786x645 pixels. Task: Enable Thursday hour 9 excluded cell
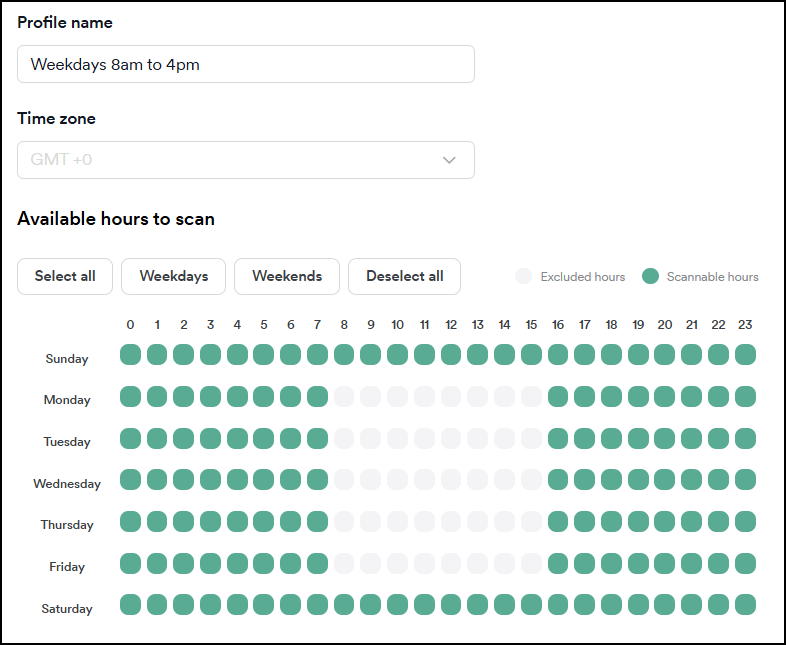pos(370,522)
